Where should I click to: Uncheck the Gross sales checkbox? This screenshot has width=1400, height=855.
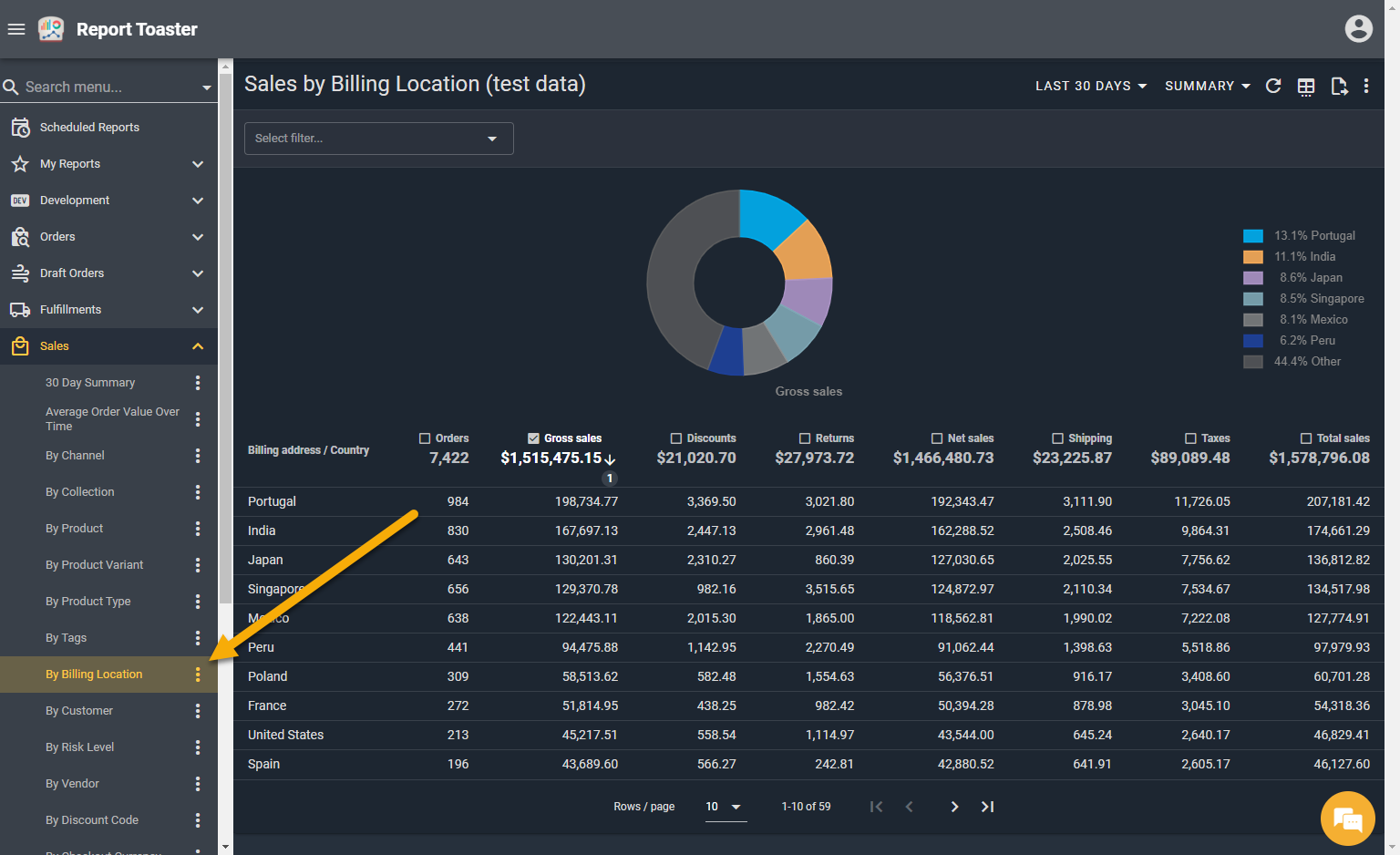point(533,438)
